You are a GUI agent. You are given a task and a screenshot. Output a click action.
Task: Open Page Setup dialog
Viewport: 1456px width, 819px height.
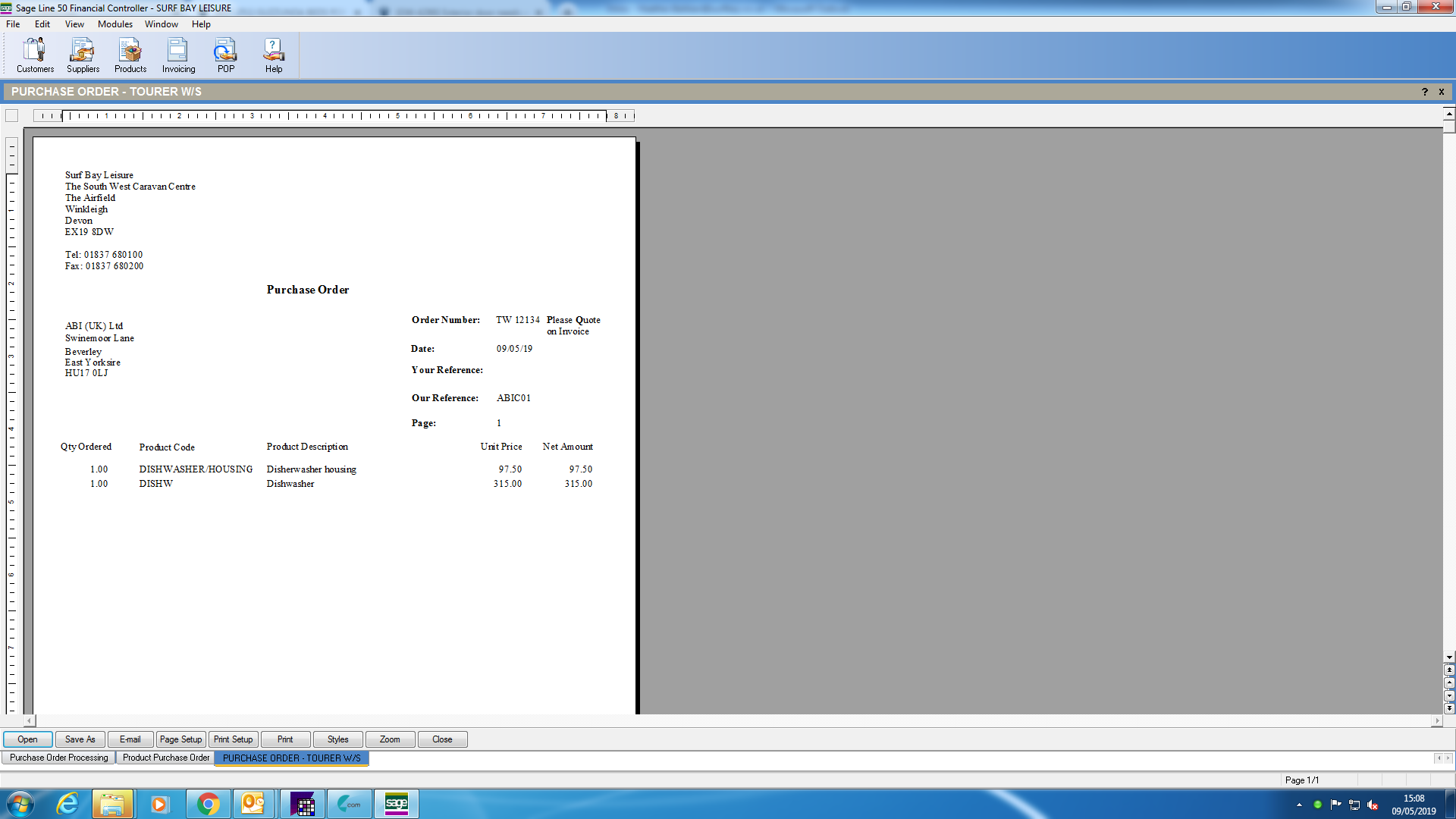pos(180,739)
